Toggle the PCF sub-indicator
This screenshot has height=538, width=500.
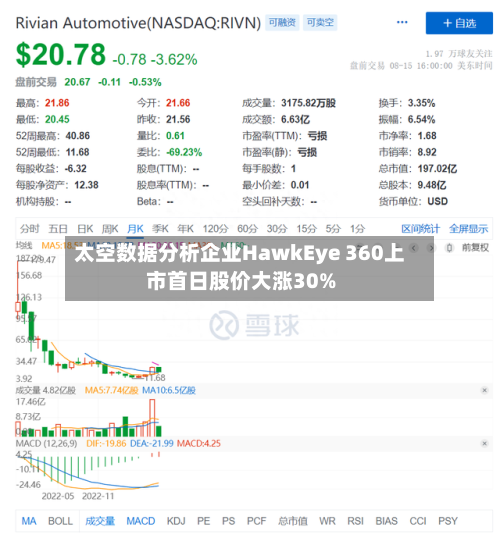[x=256, y=521]
